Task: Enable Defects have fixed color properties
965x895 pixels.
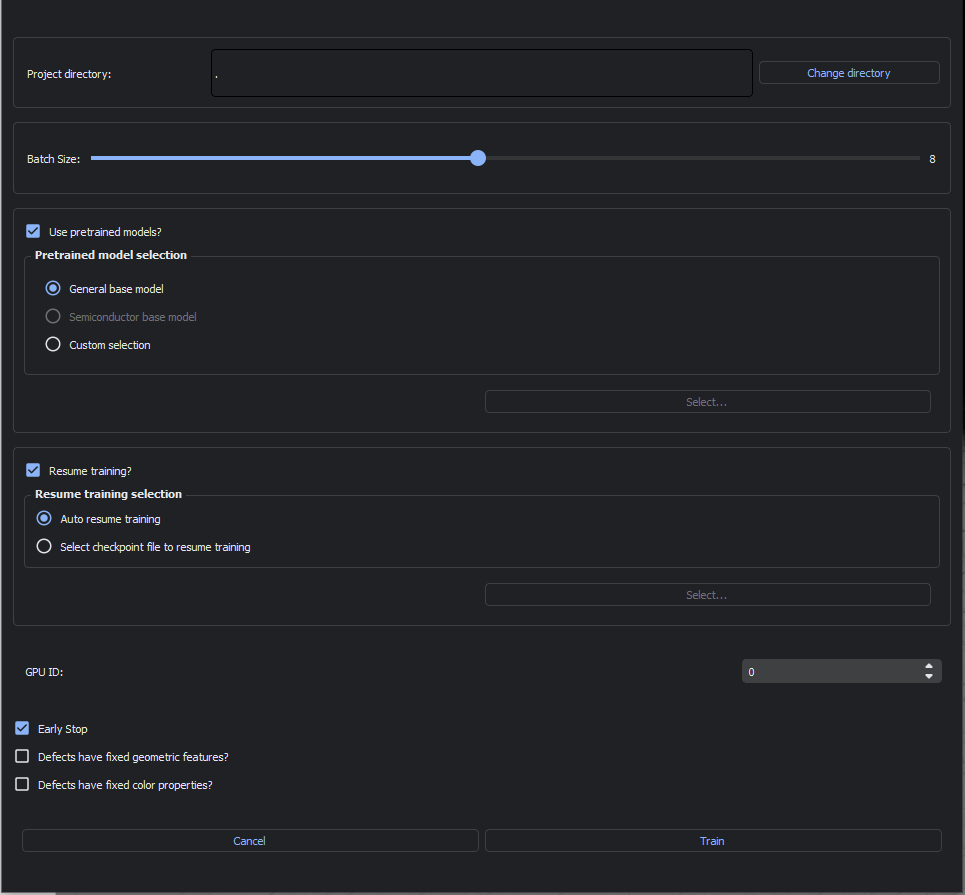Action: point(22,785)
